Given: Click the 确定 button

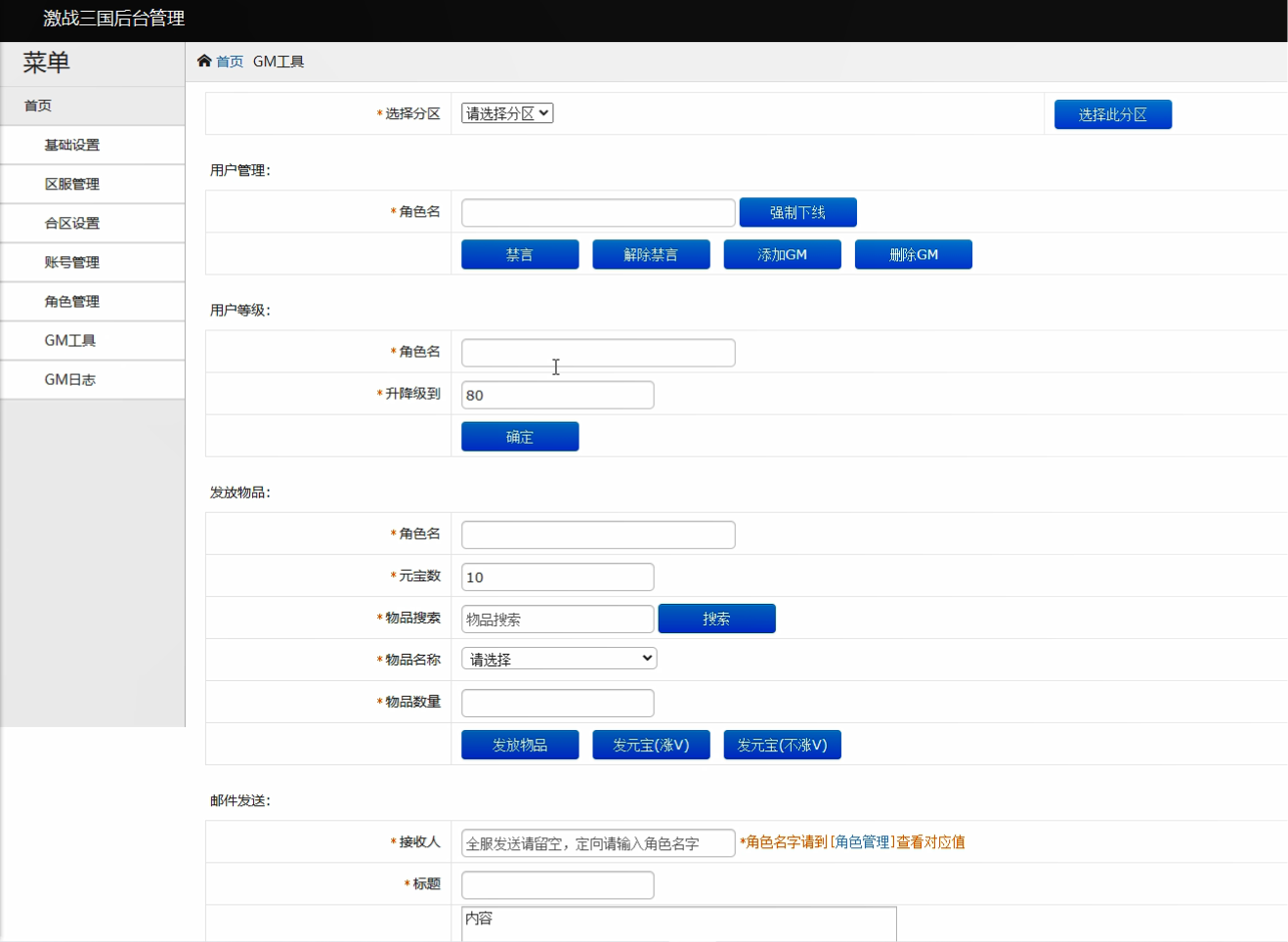Looking at the screenshot, I should coord(520,437).
